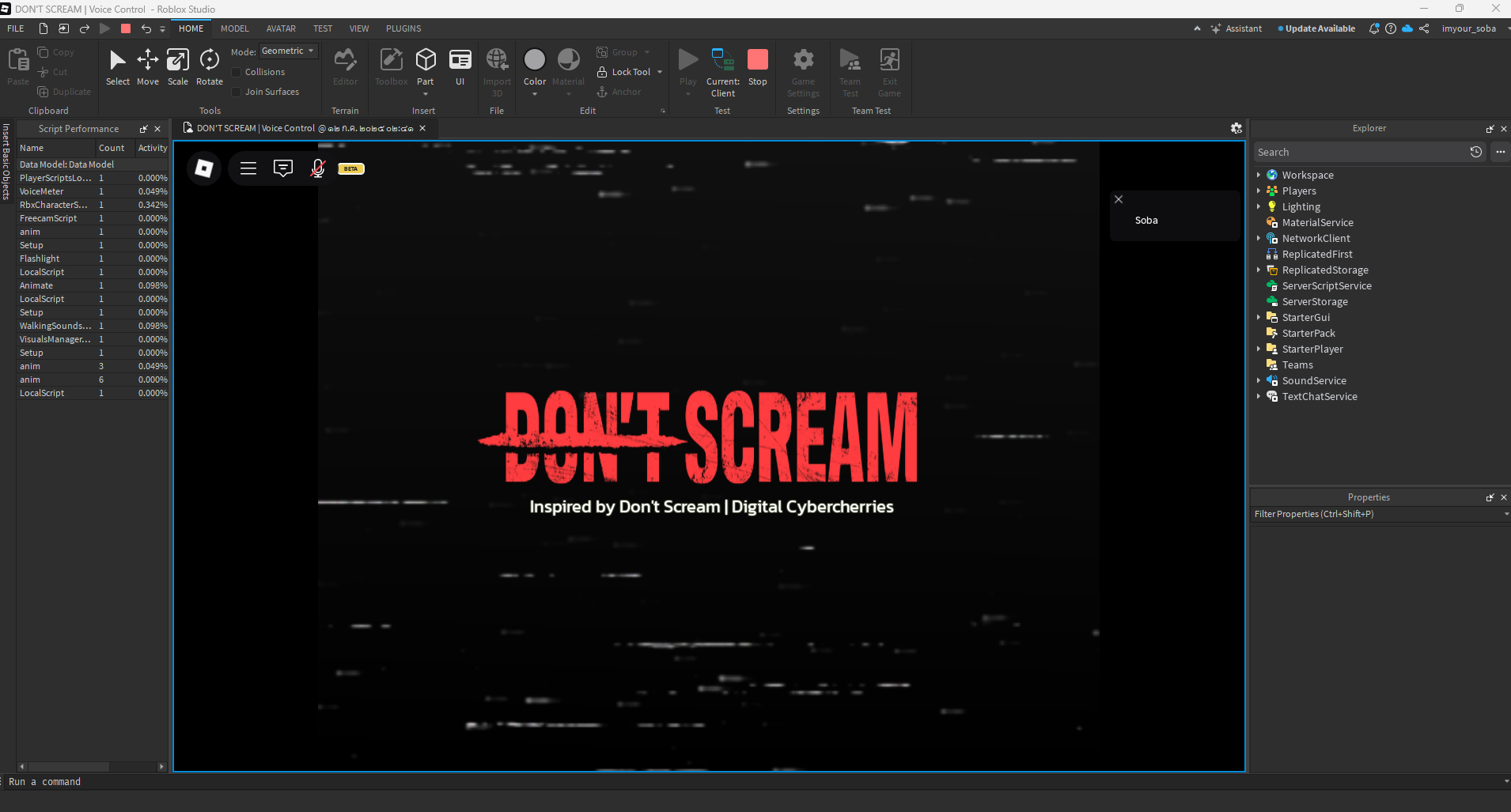This screenshot has height=812, width=1511.
Task: Open the share icon
Action: point(1424,28)
